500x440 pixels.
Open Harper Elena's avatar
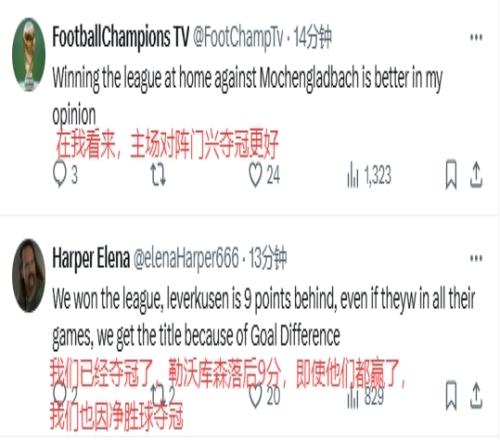click(29, 275)
